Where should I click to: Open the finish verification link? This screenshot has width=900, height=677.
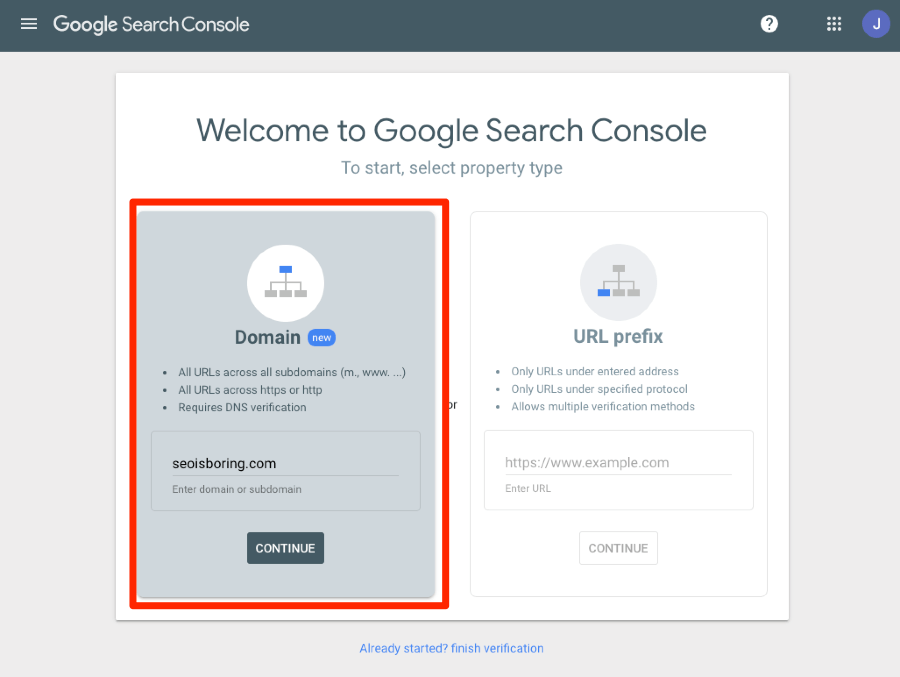tap(451, 648)
